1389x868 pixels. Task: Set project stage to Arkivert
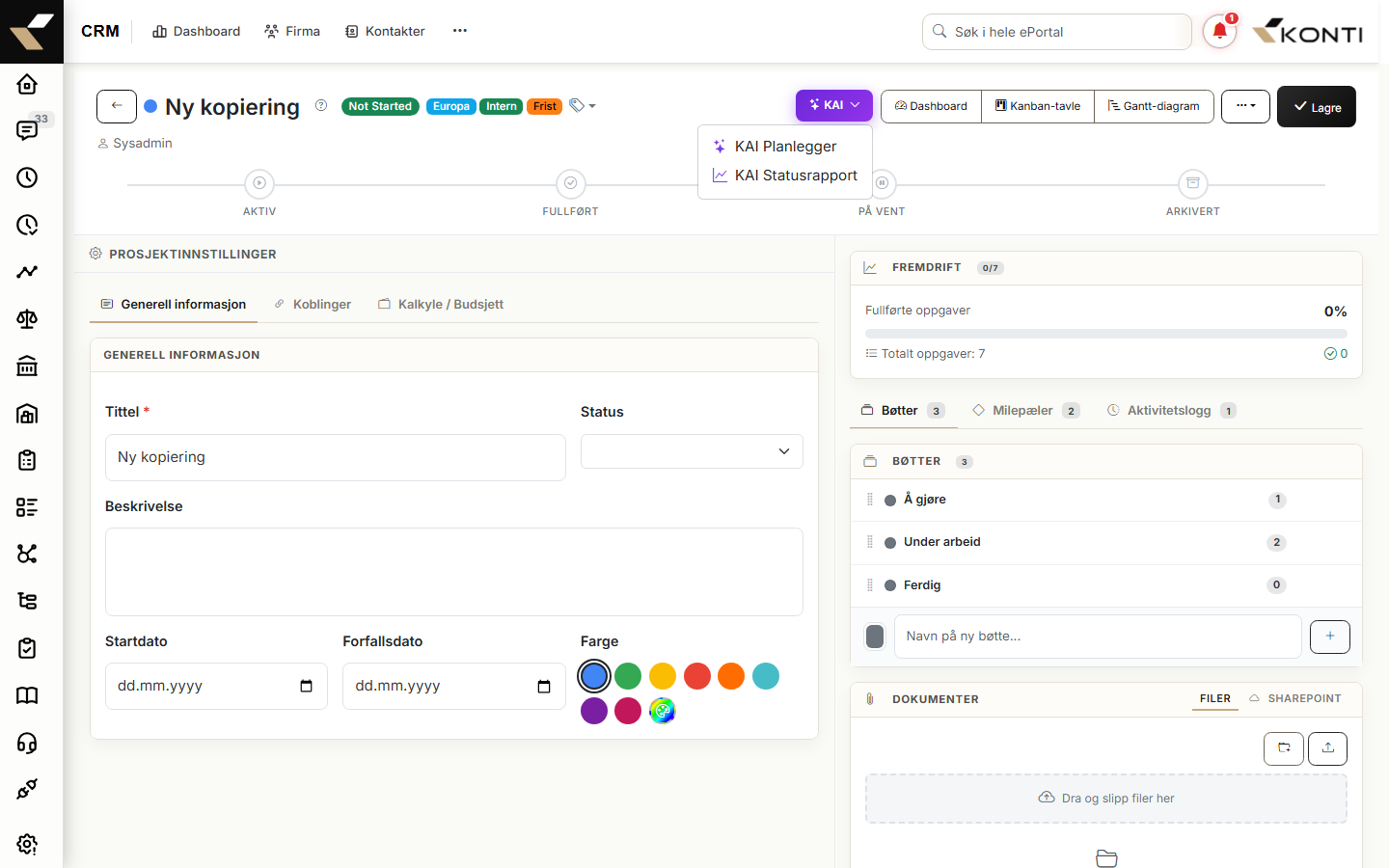tap(1193, 183)
